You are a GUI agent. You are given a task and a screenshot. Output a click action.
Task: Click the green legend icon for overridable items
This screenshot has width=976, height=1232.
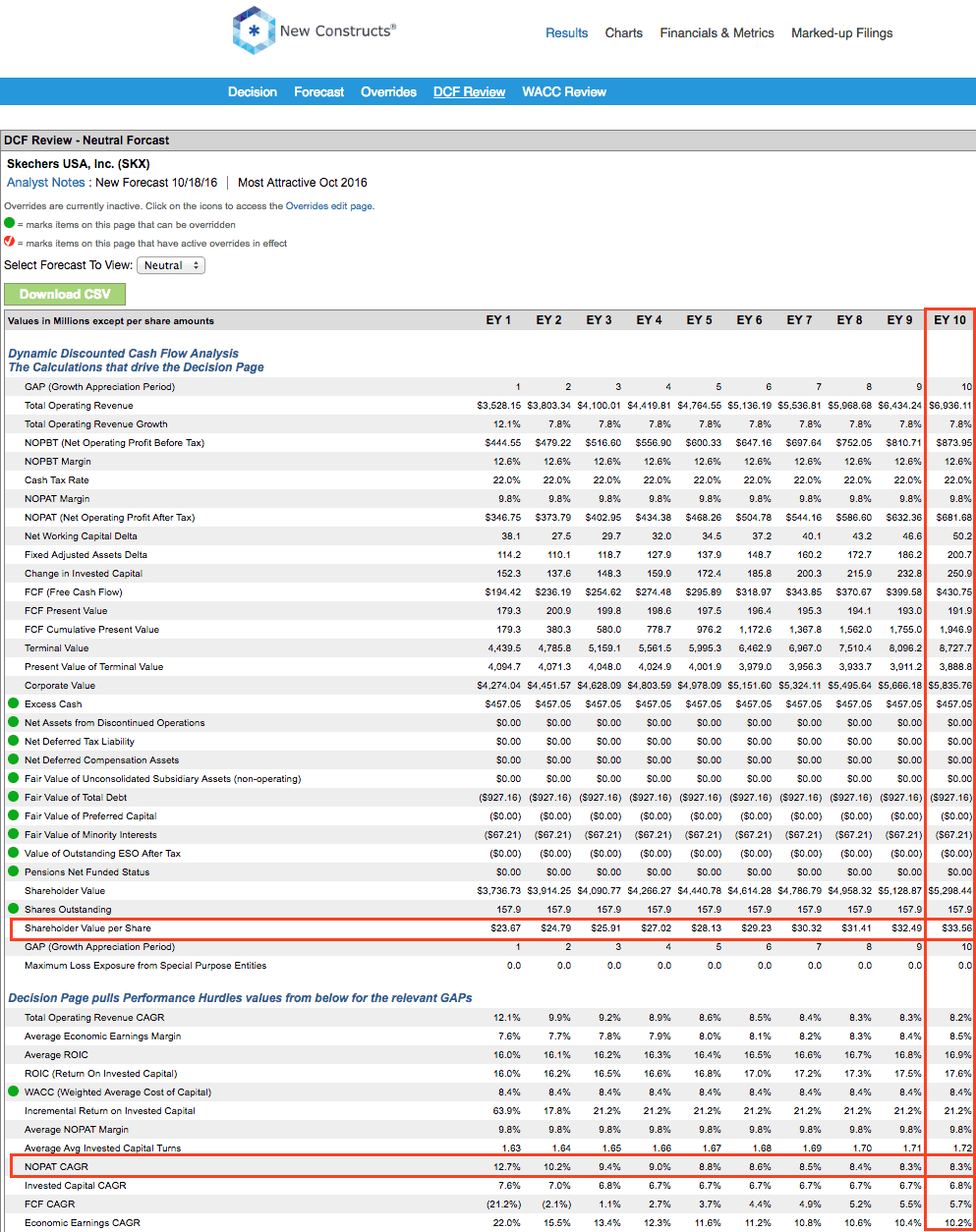10,223
